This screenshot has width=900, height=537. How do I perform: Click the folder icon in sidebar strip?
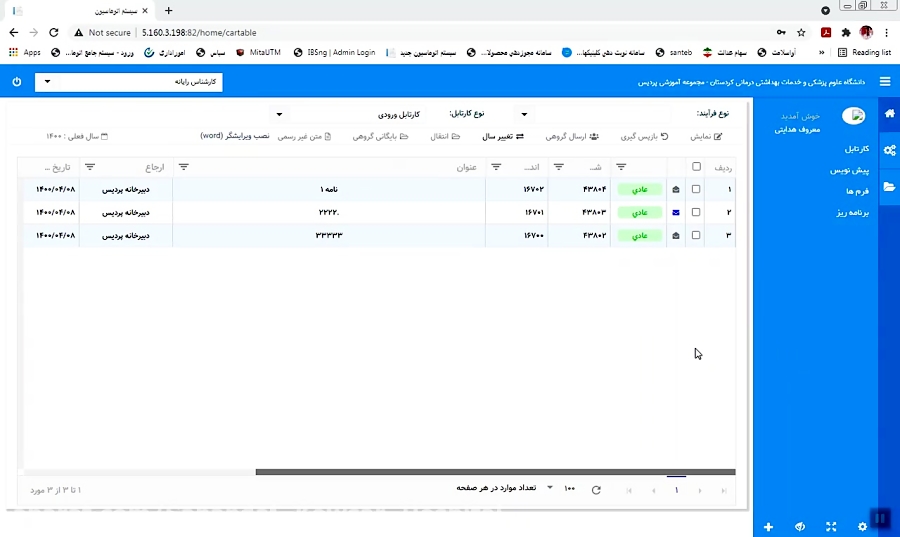coord(889,186)
